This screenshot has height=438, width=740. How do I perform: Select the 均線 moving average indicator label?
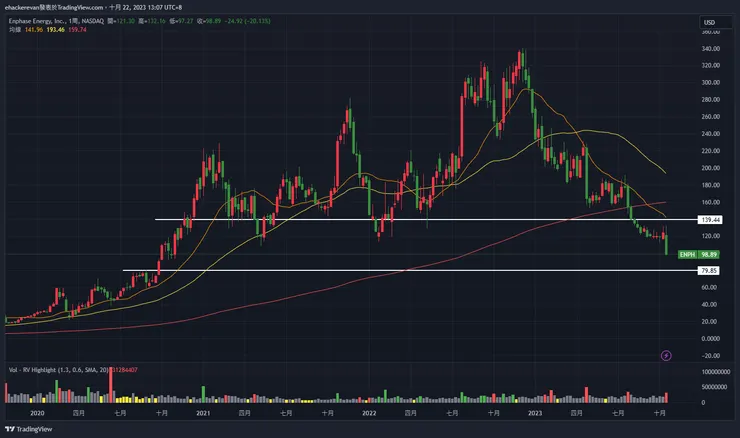(x=15, y=29)
